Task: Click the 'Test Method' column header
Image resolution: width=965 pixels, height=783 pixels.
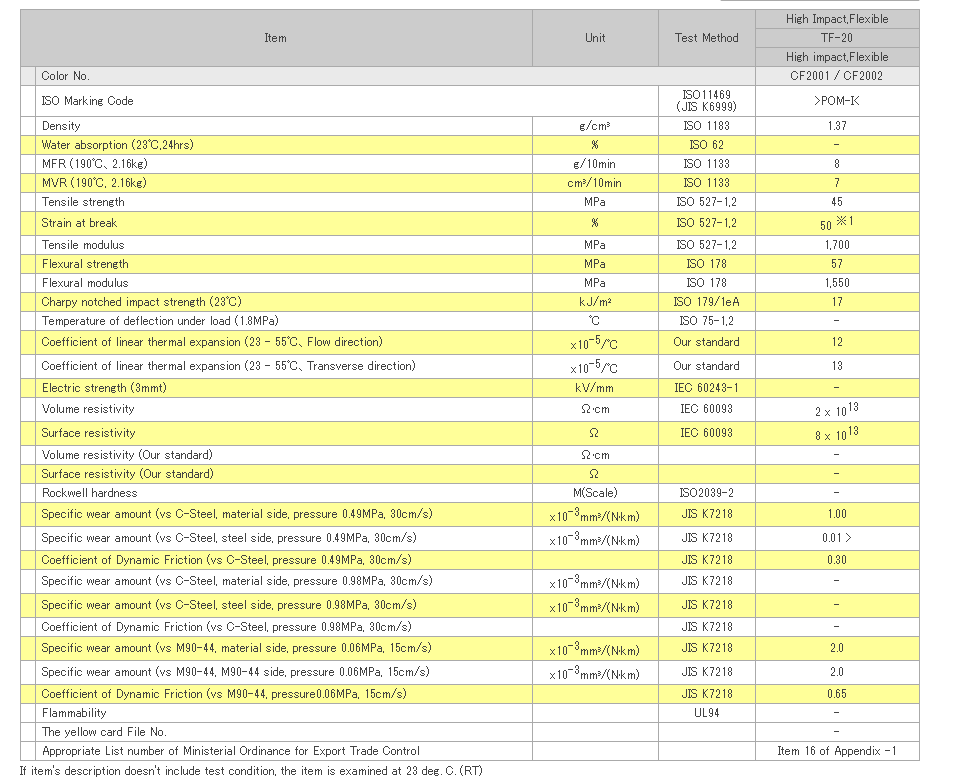Action: [707, 38]
